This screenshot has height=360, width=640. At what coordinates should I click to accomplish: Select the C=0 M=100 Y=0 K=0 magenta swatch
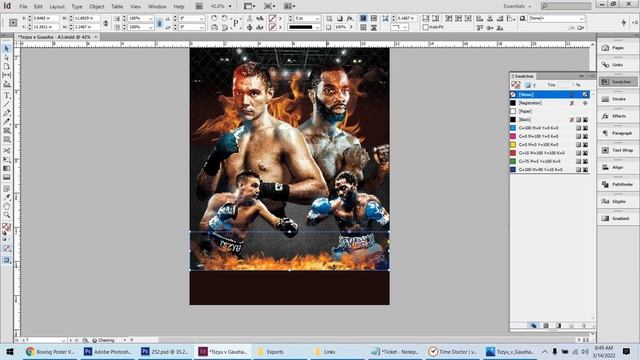point(550,136)
